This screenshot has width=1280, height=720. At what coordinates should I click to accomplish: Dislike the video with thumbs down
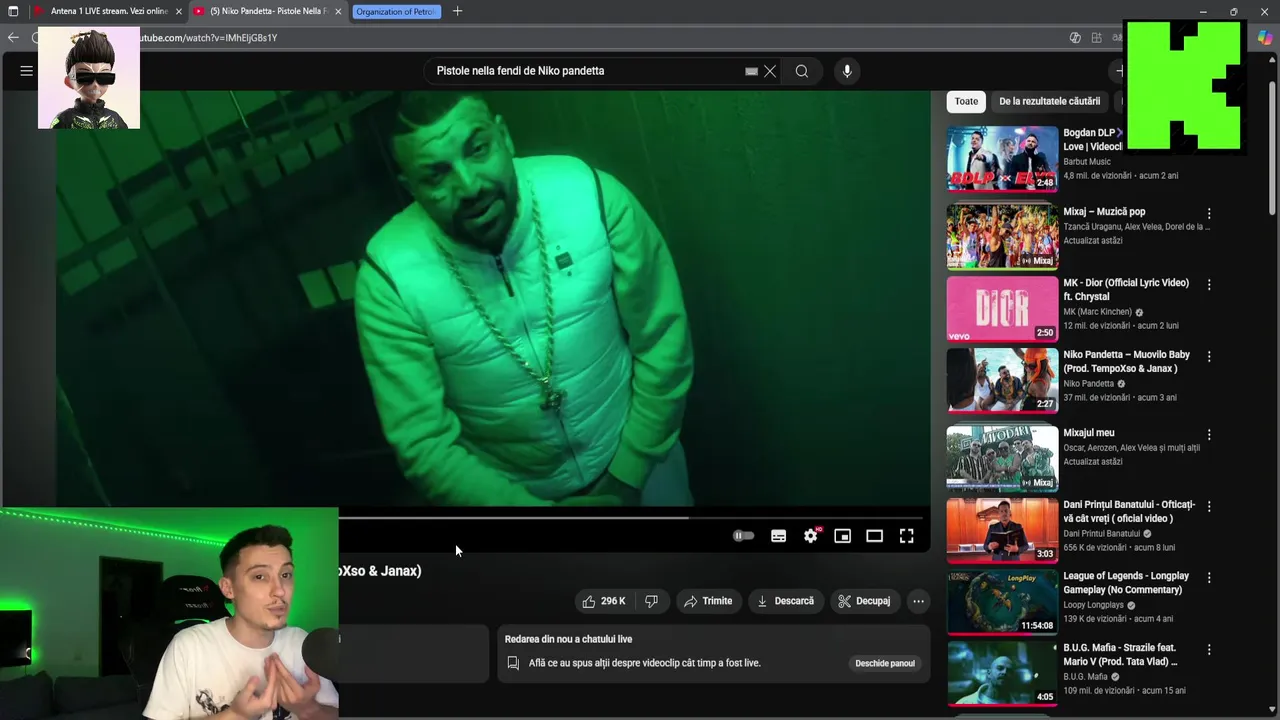click(651, 601)
